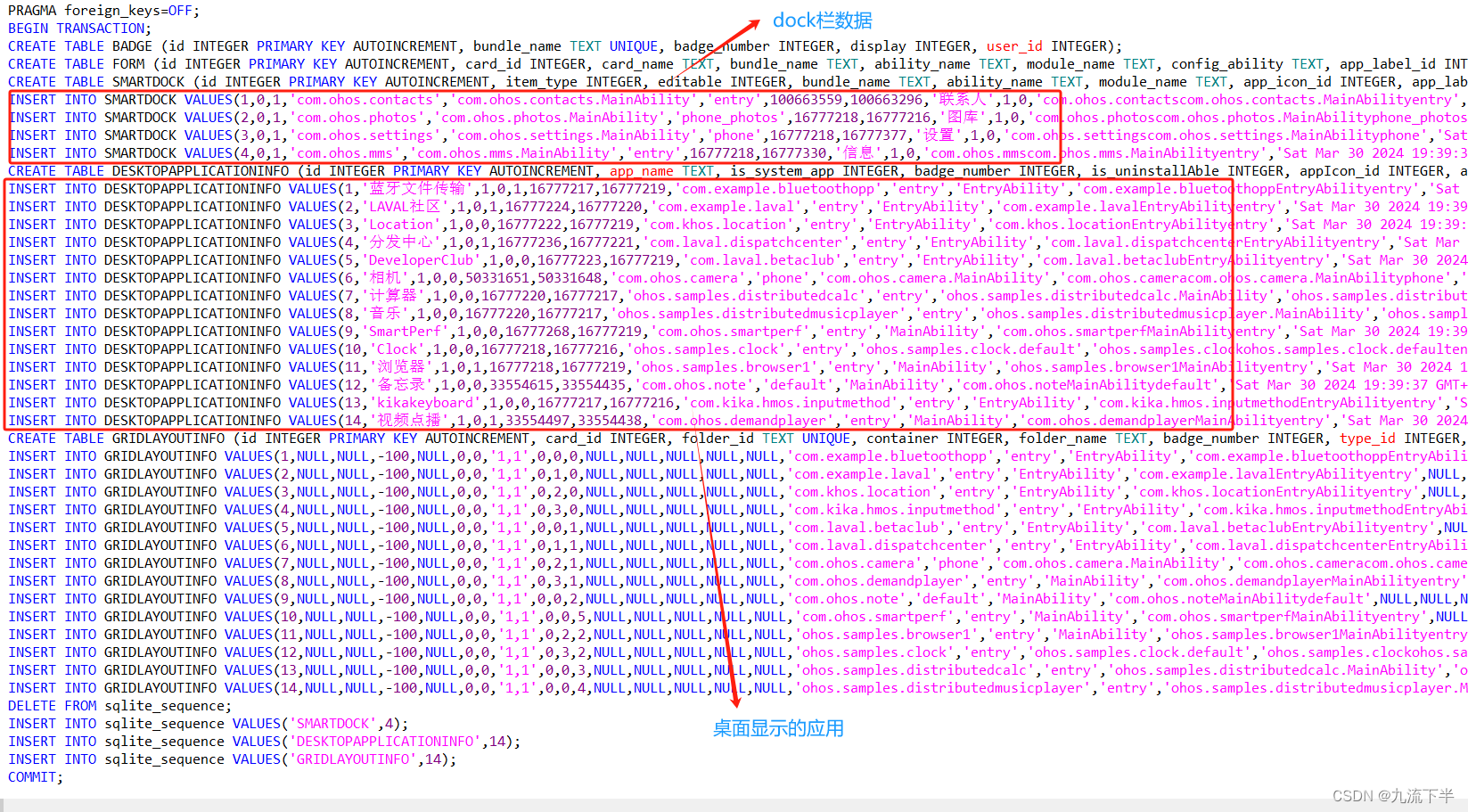
Task: Click the sqlite_sequence VALUES('SMARTDOCK',4) line
Action: tap(208, 724)
